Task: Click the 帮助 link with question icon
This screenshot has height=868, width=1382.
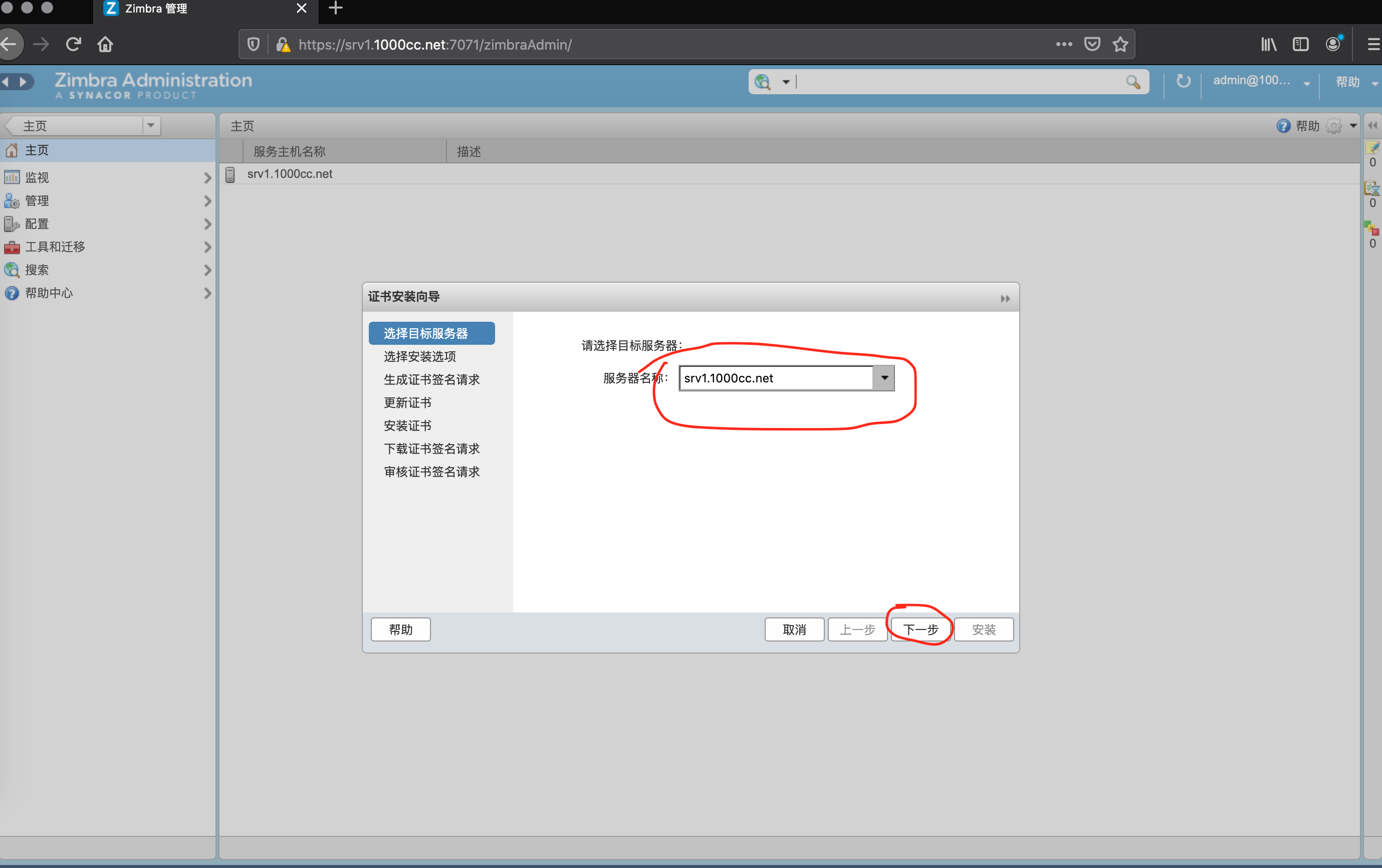Action: click(1298, 126)
